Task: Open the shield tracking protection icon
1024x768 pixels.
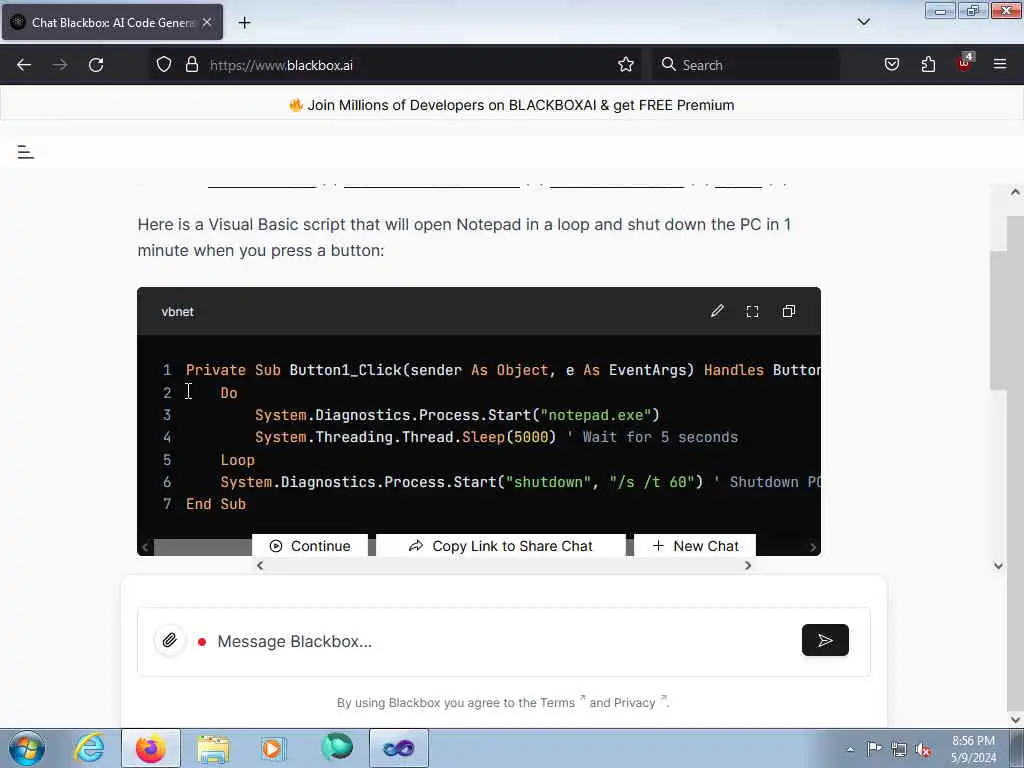Action: (x=164, y=65)
